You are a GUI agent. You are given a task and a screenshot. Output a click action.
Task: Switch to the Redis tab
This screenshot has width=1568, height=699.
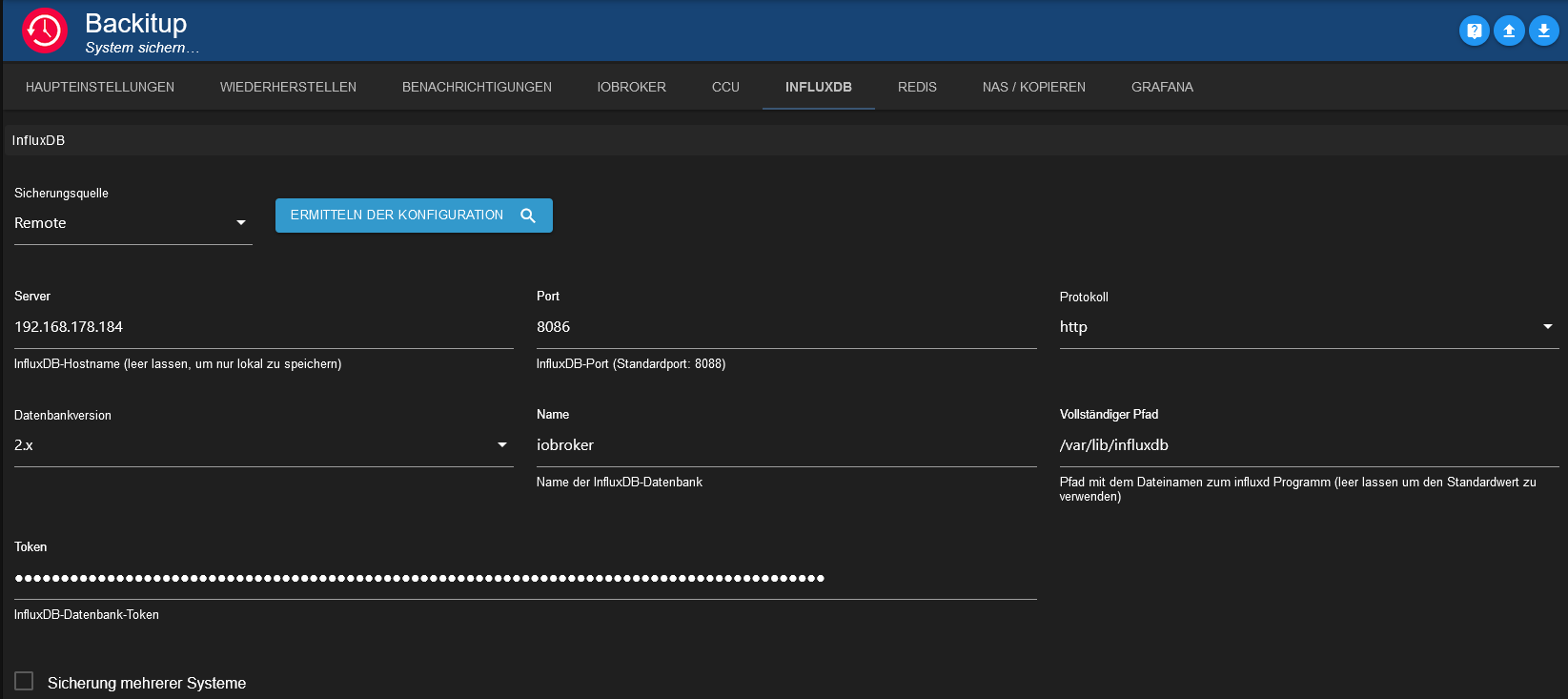(x=917, y=87)
